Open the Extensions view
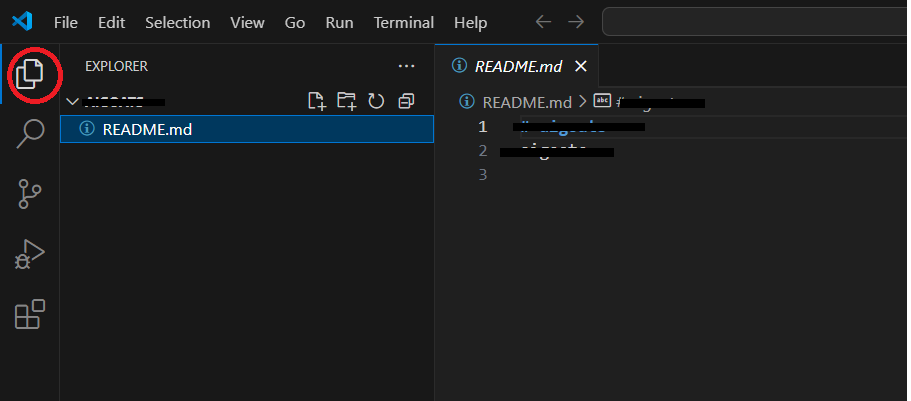The height and width of the screenshot is (401, 911). pos(30,314)
